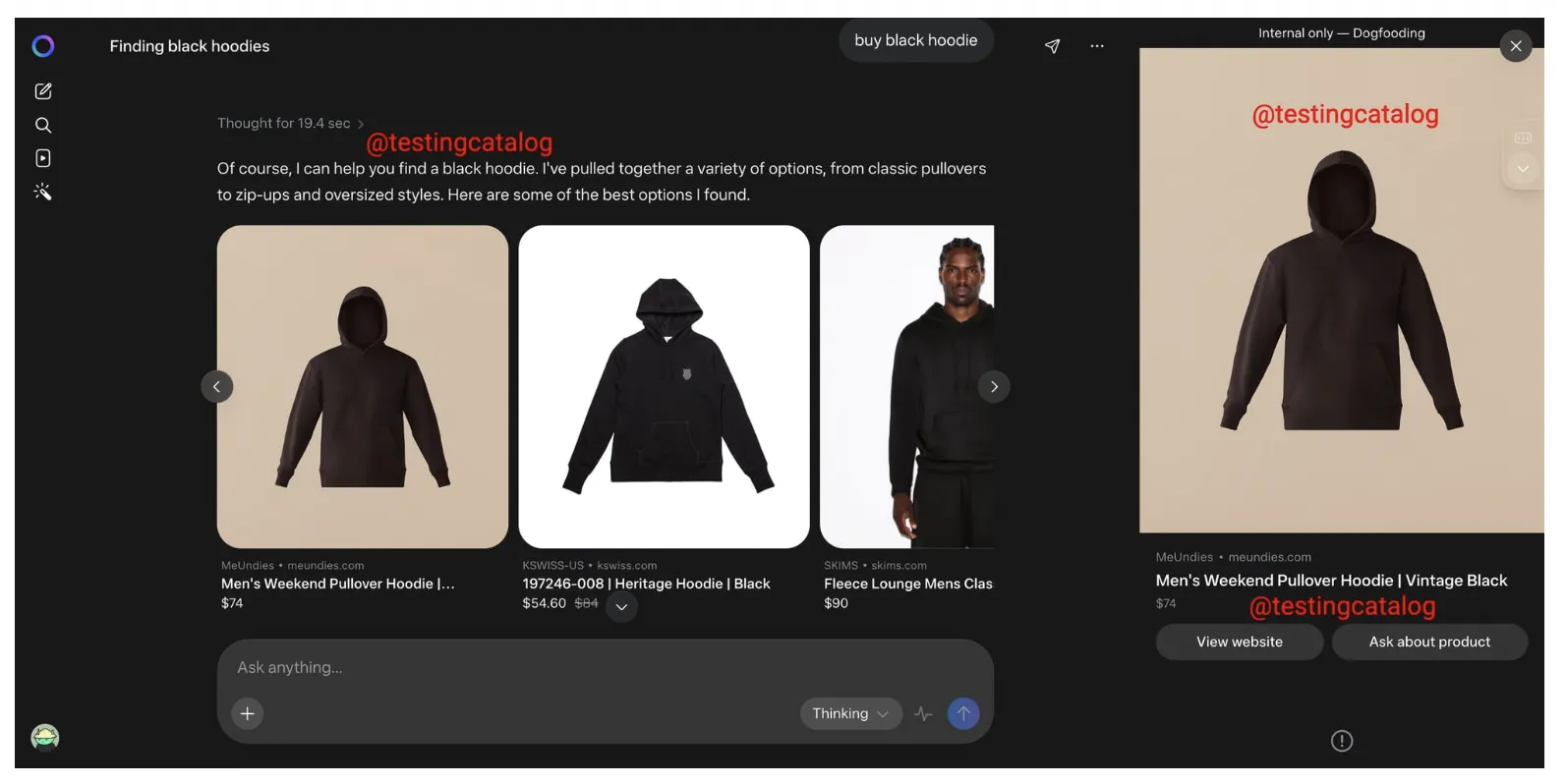This screenshot has height=784, width=1567.
Task: Open search from the sidebar magnifier icon
Action: point(43,125)
